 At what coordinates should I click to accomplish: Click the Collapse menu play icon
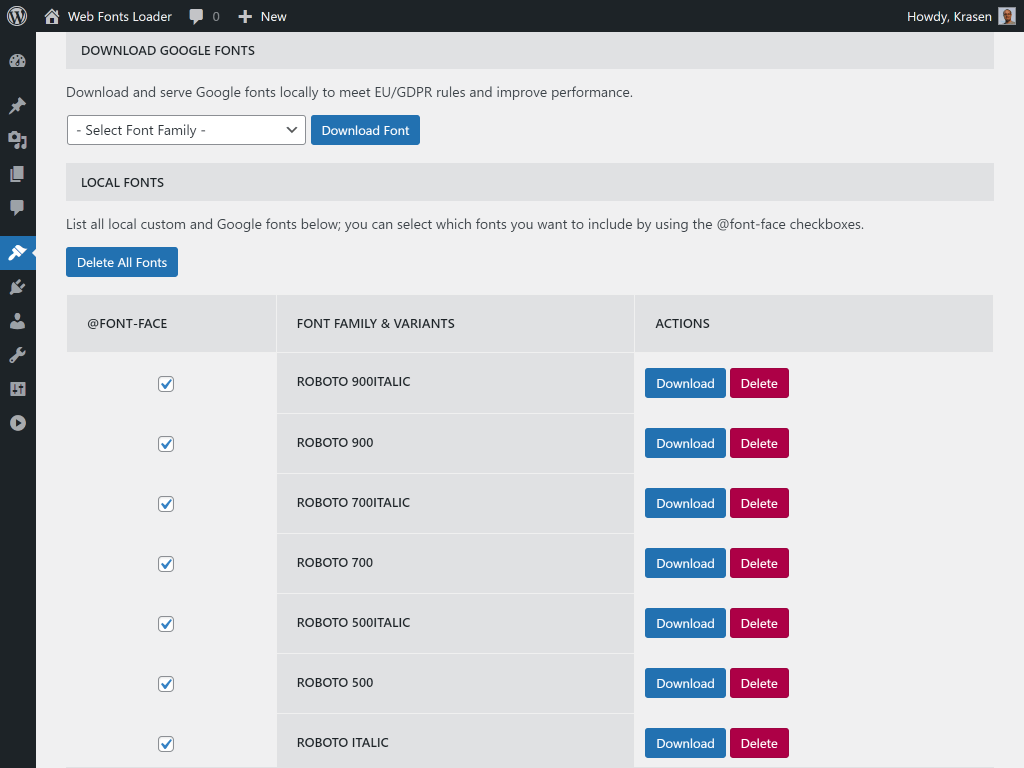coord(18,423)
